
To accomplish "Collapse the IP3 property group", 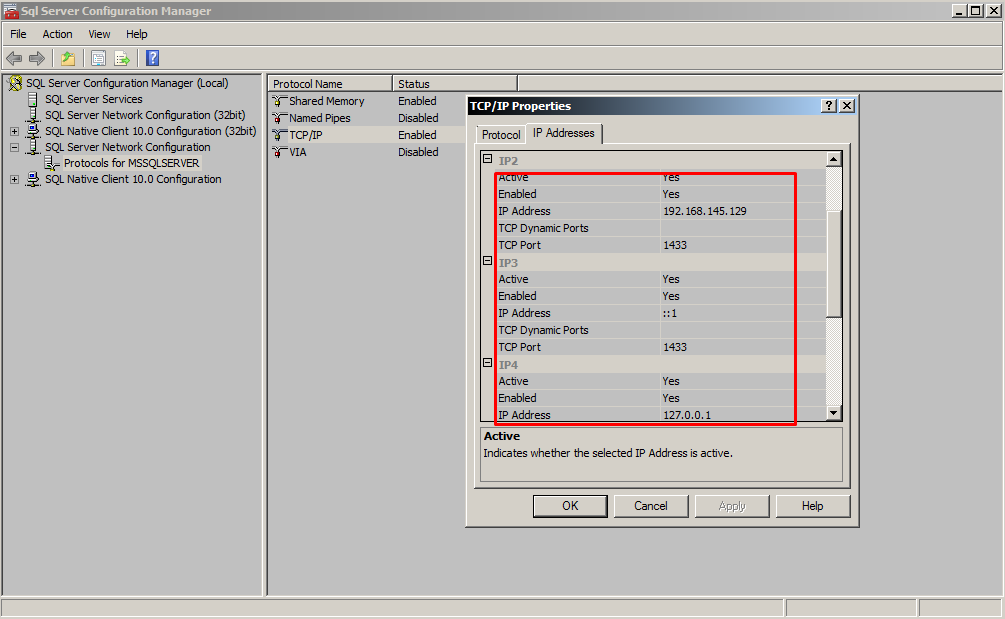I will 488,261.
